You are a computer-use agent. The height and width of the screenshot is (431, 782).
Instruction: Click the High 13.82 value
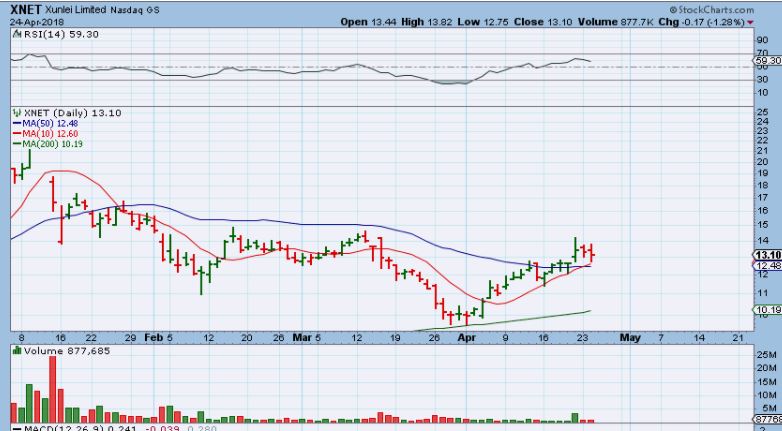(425, 22)
